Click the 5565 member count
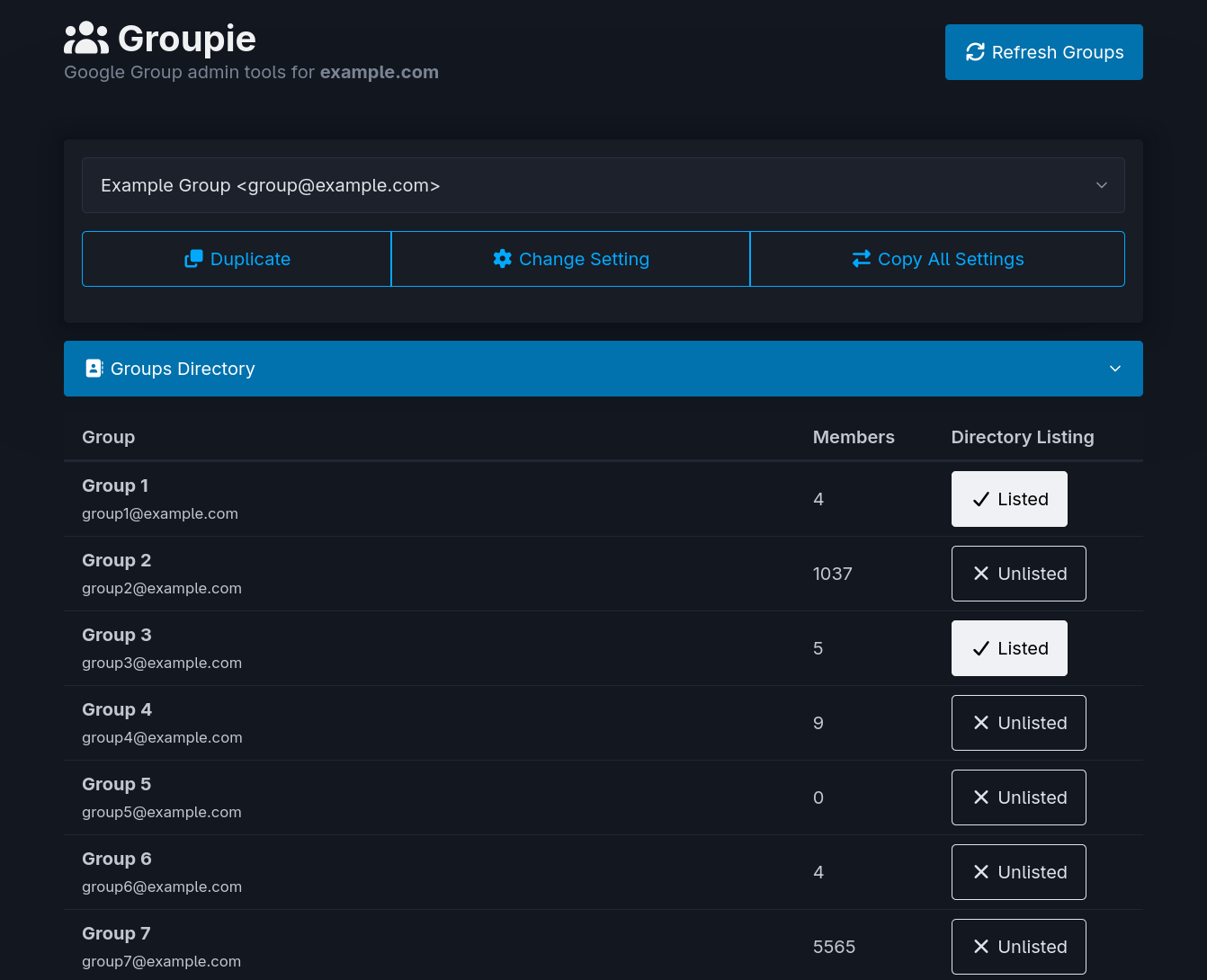1207x980 pixels. 835,947
